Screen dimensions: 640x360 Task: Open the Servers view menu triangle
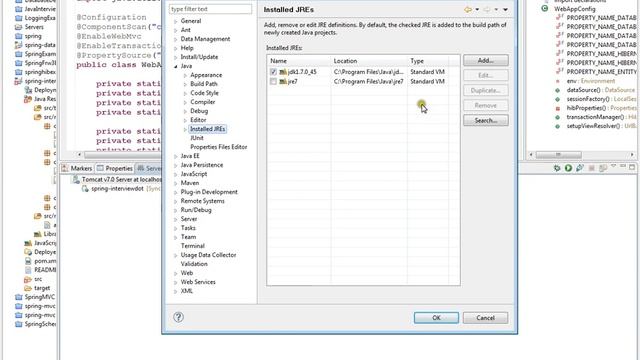(613, 167)
